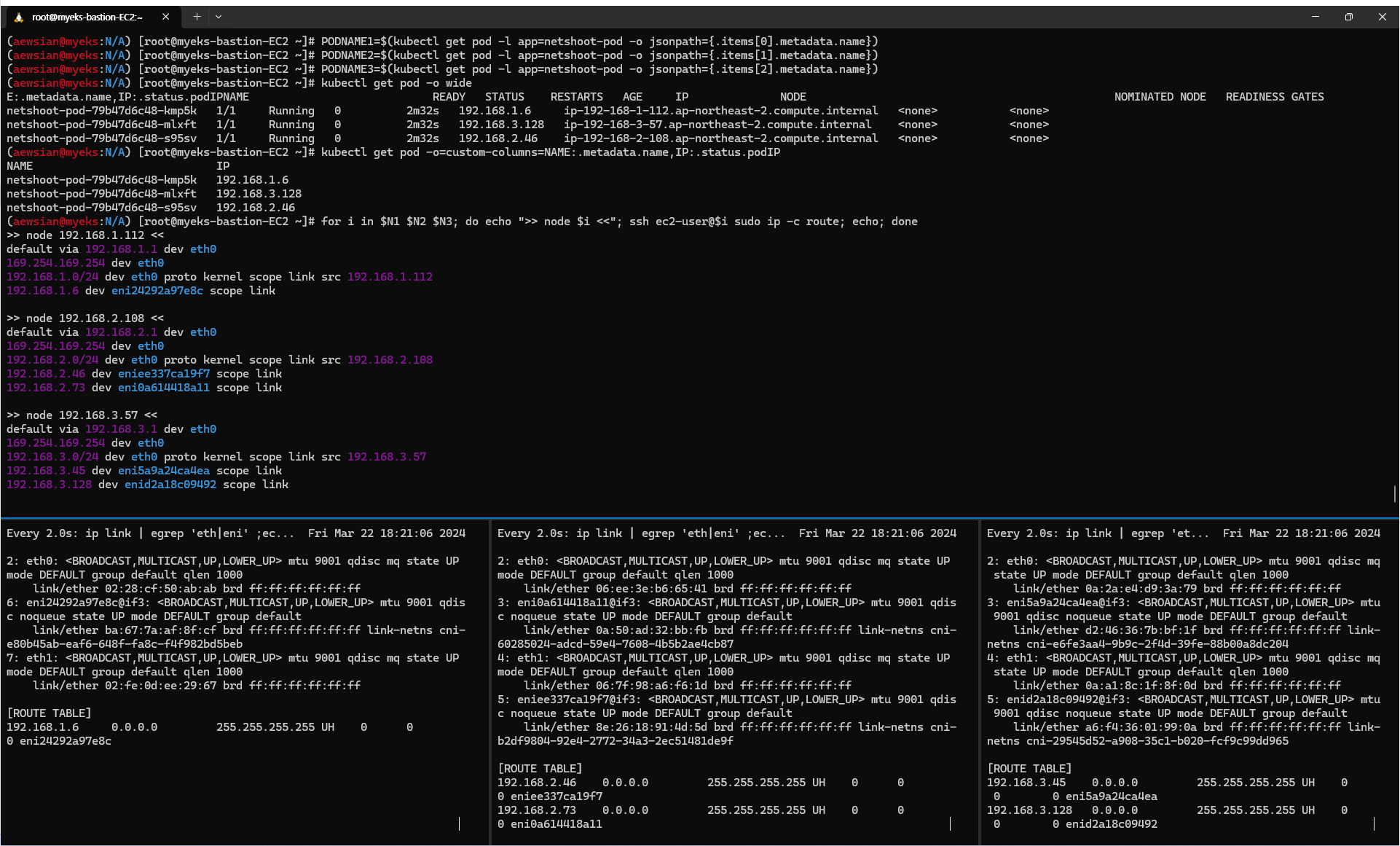1400x846 pixels.
Task: Click the blue divider between top and bottom panes
Action: (699, 518)
